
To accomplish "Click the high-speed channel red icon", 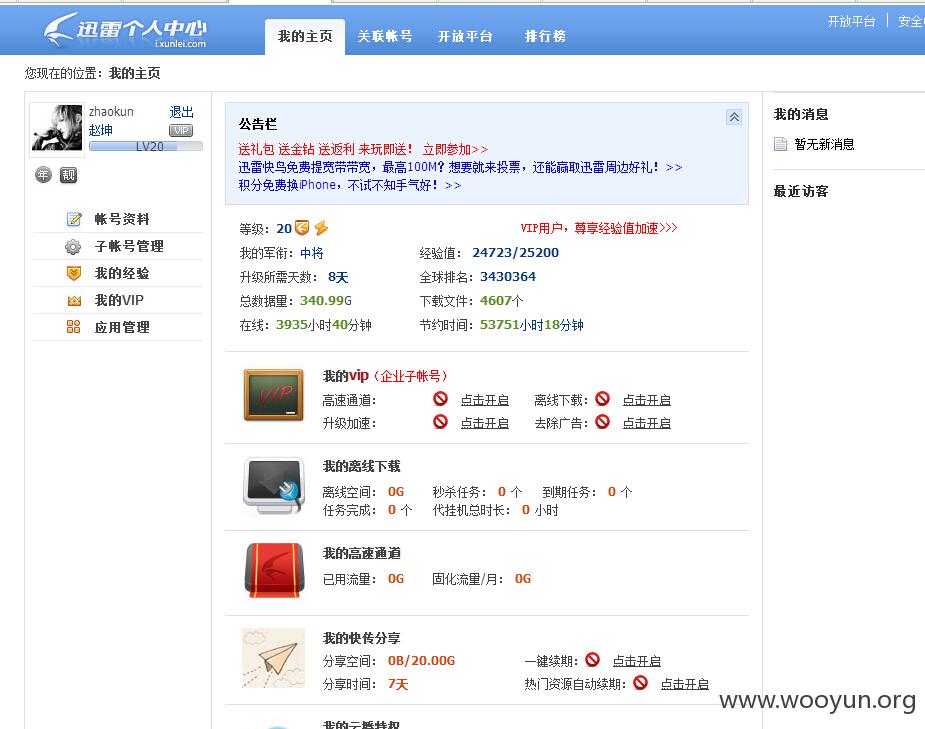I will tap(274, 570).
